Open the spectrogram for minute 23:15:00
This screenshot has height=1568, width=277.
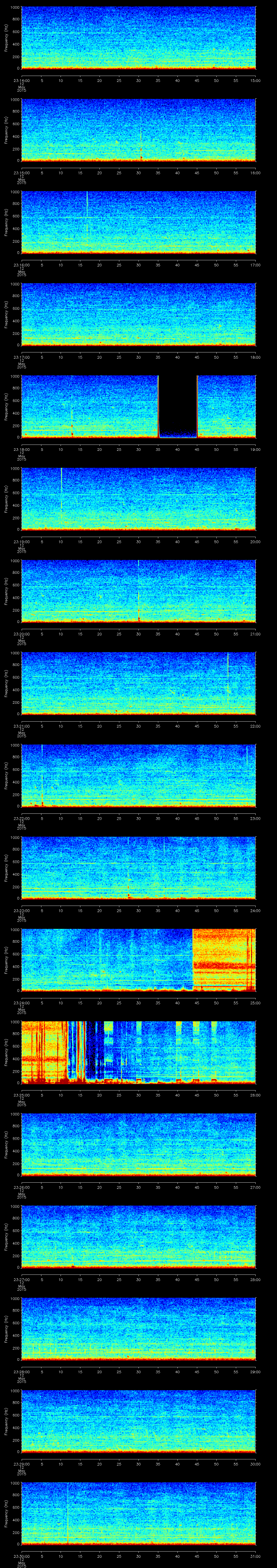138,130
